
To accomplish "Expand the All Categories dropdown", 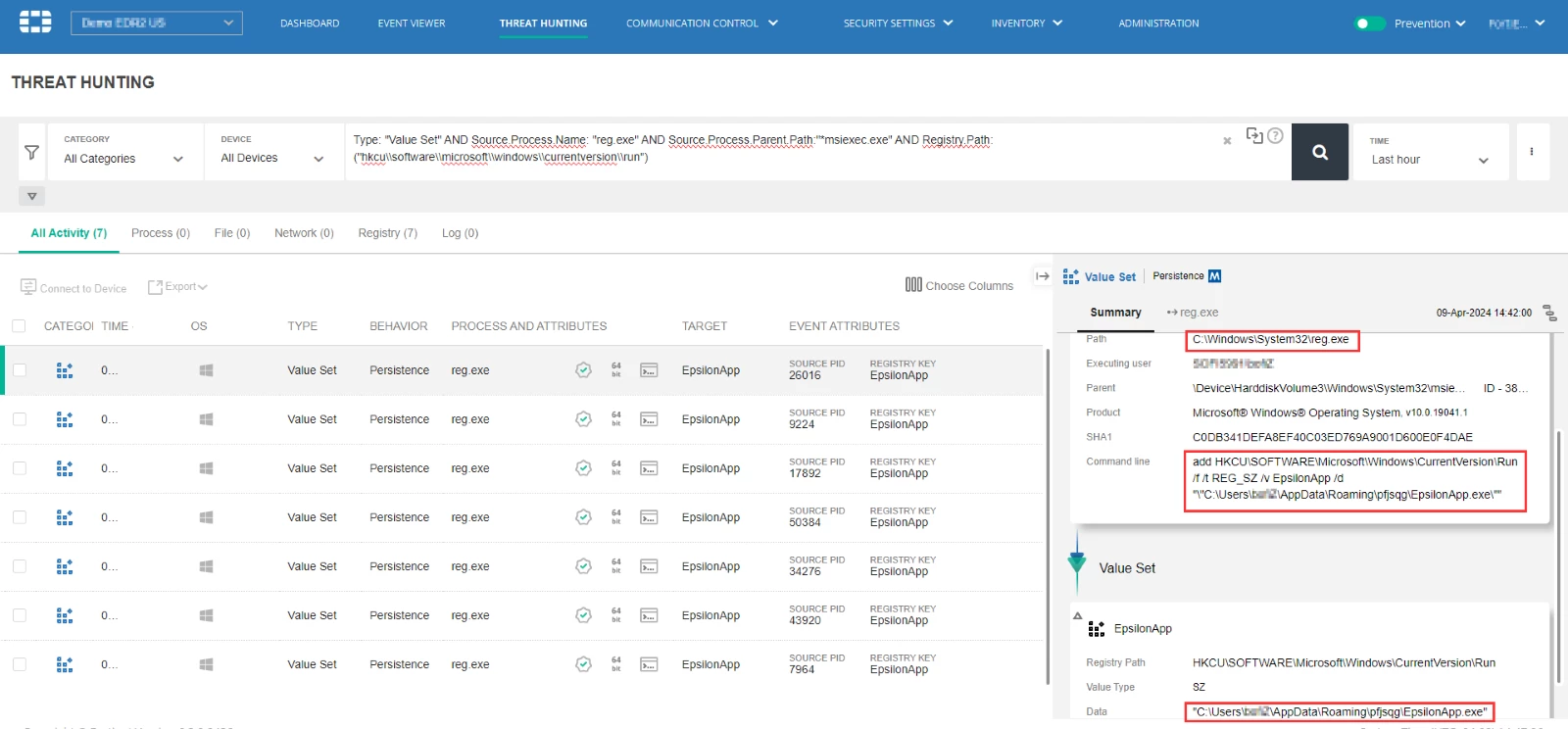I will pyautogui.click(x=123, y=159).
